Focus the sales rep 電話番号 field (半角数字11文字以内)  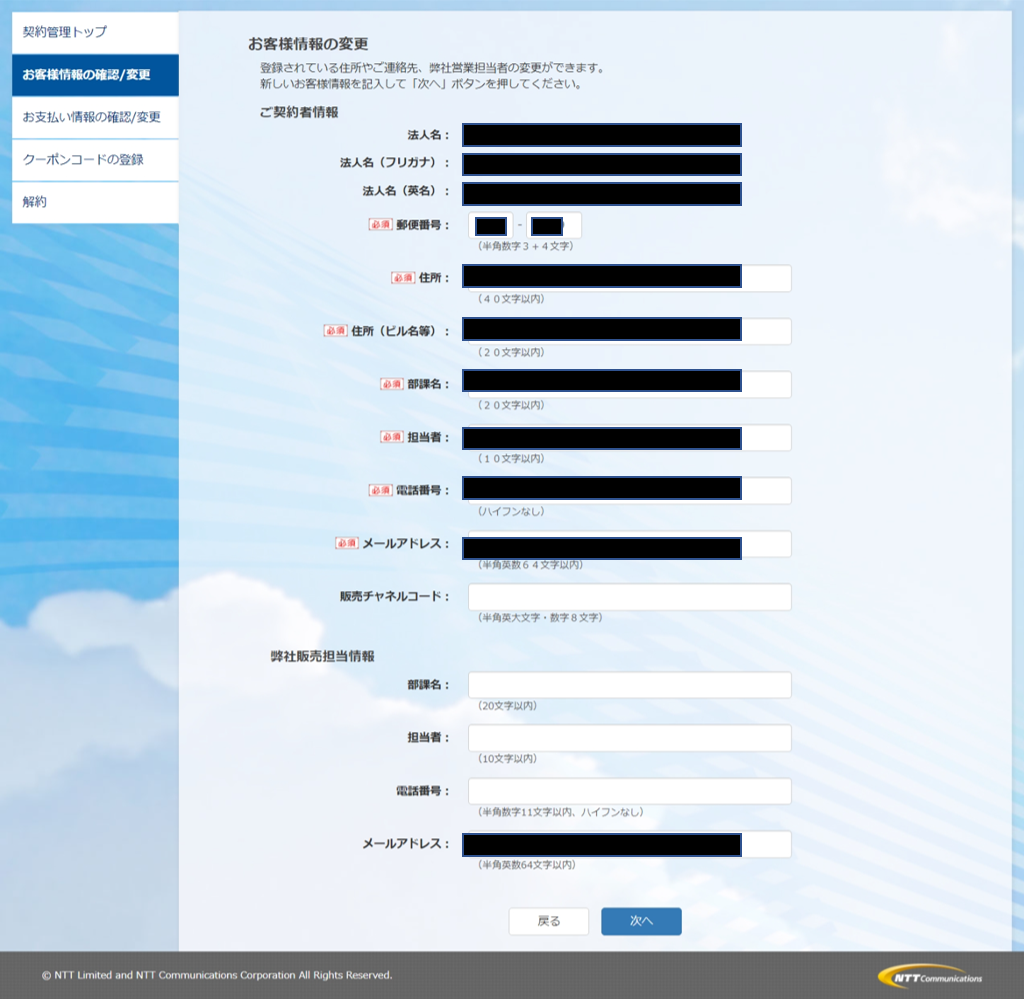(630, 791)
